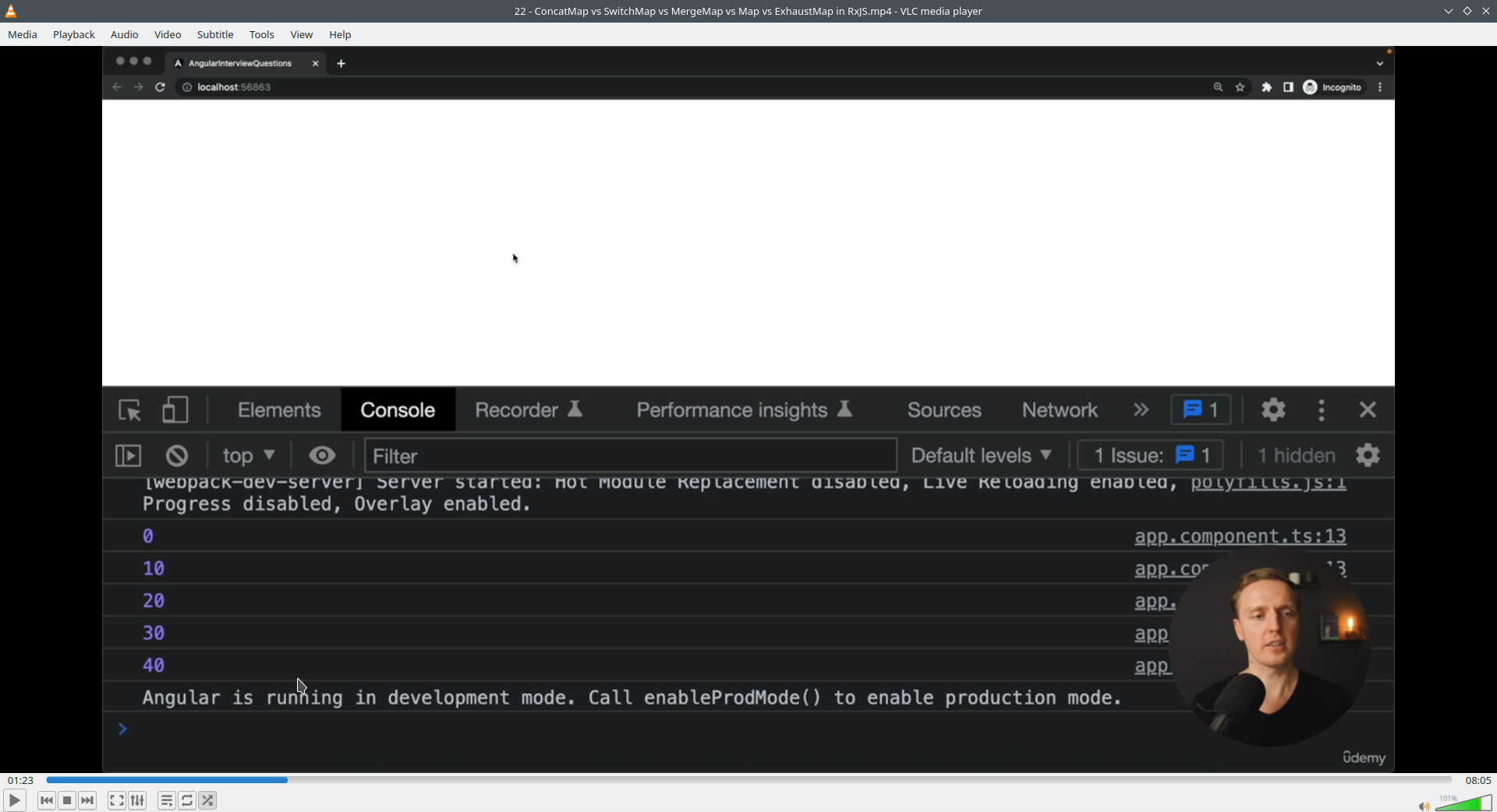
Task: Switch to the Recorder tab
Action: (x=529, y=410)
